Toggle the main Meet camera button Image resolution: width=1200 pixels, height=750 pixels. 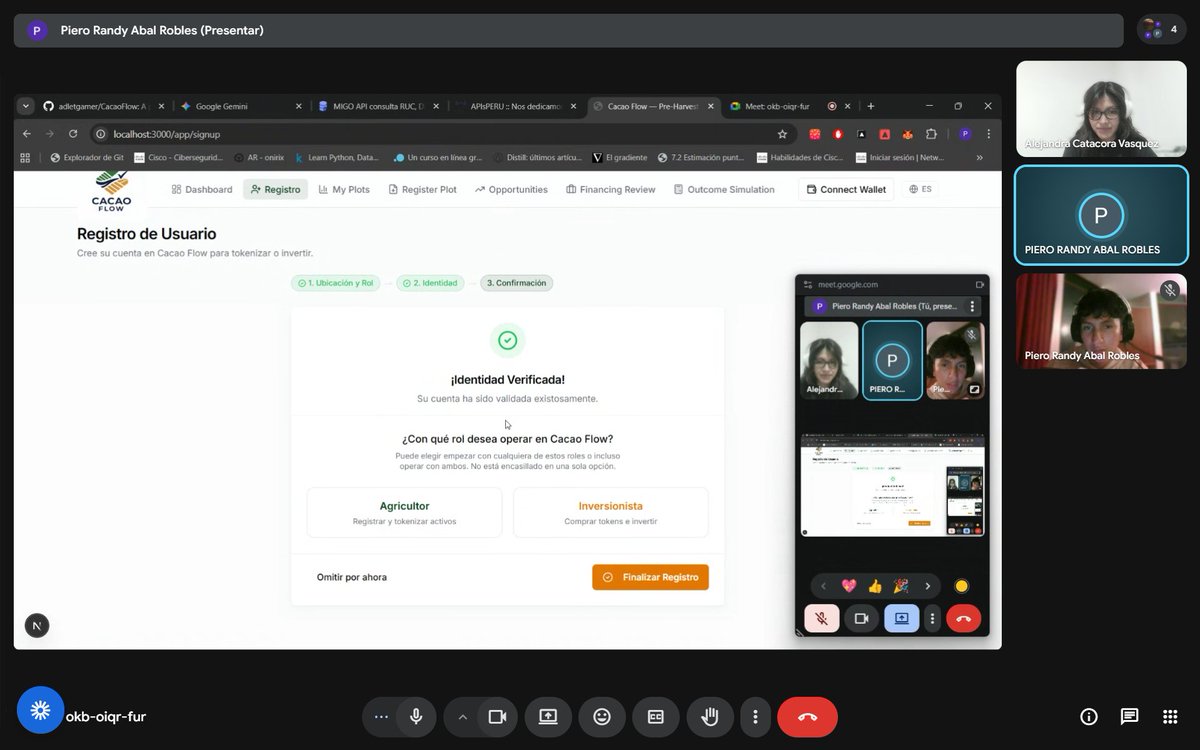click(497, 717)
